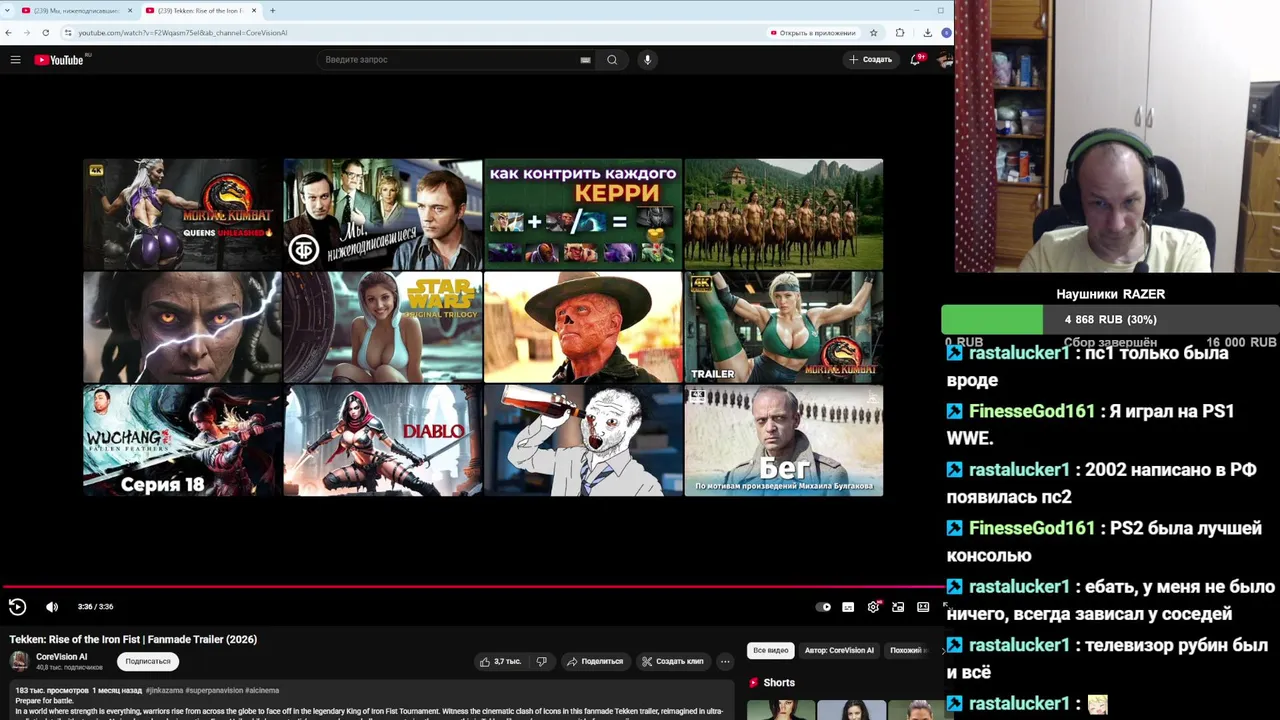This screenshot has width=1280, height=720.
Task: Open the red-faced cowboy hat thumbnail
Action: pos(583,327)
